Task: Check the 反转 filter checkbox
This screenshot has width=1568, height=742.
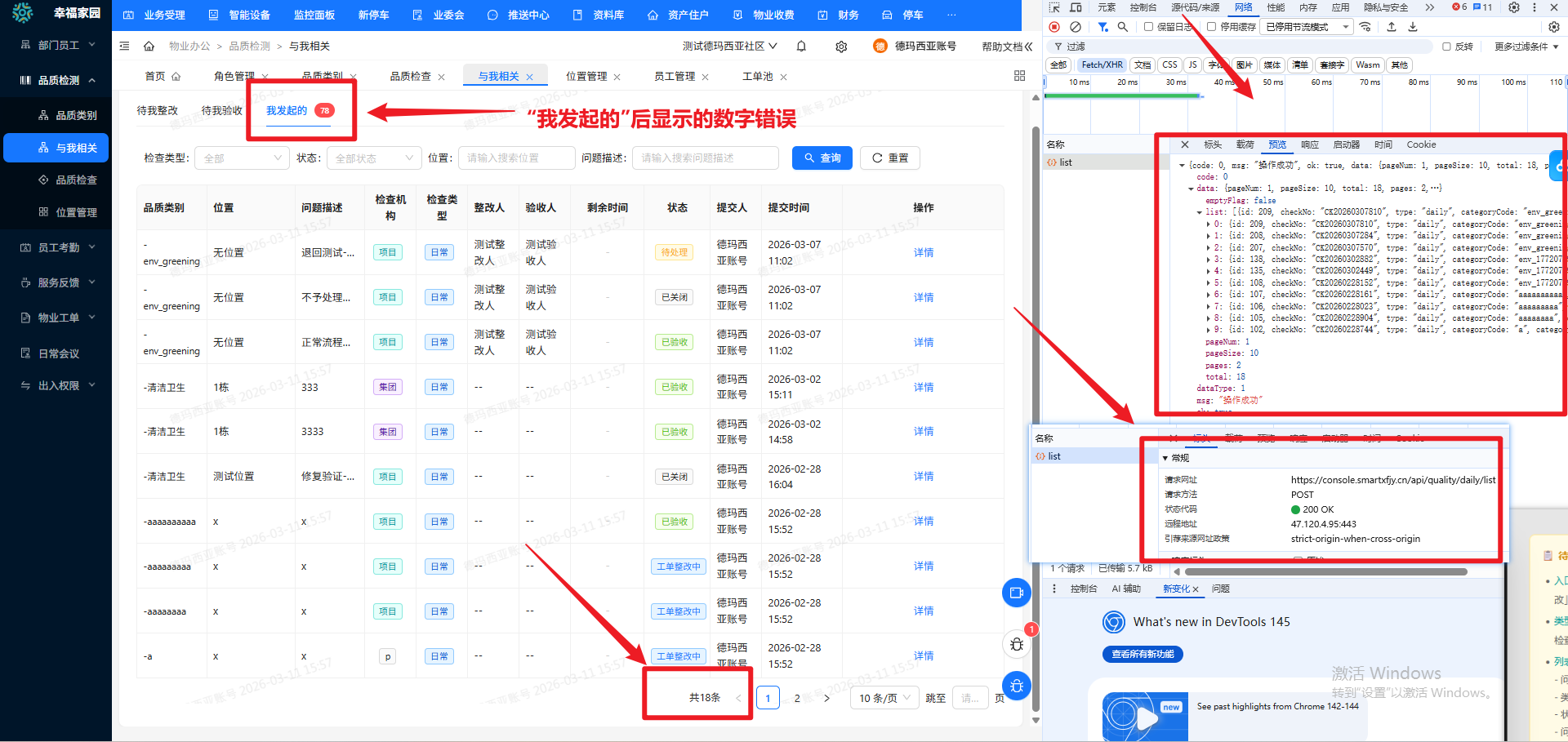Action: (1446, 47)
